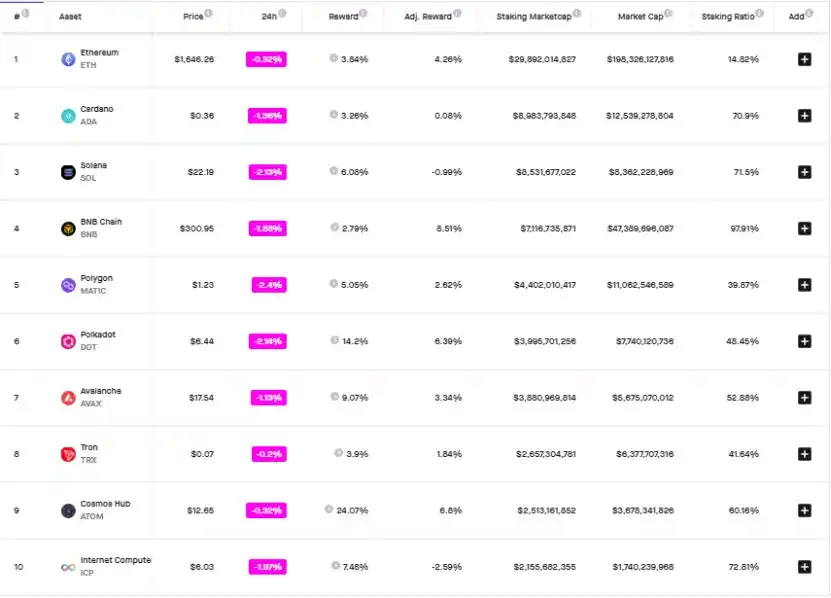The width and height of the screenshot is (831, 598).
Task: Open info icon beside 24h header
Action: (x=282, y=13)
